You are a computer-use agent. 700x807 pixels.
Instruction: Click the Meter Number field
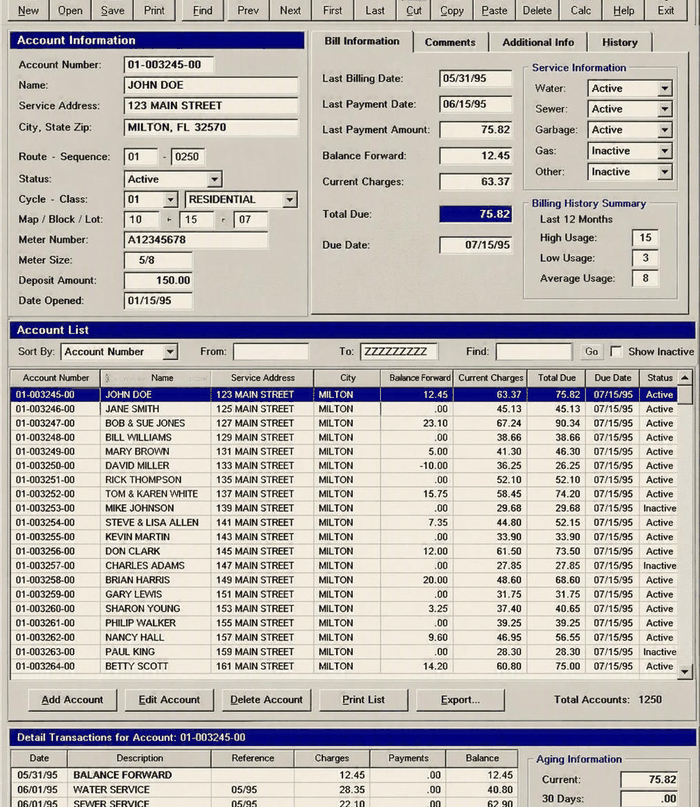pos(196,240)
